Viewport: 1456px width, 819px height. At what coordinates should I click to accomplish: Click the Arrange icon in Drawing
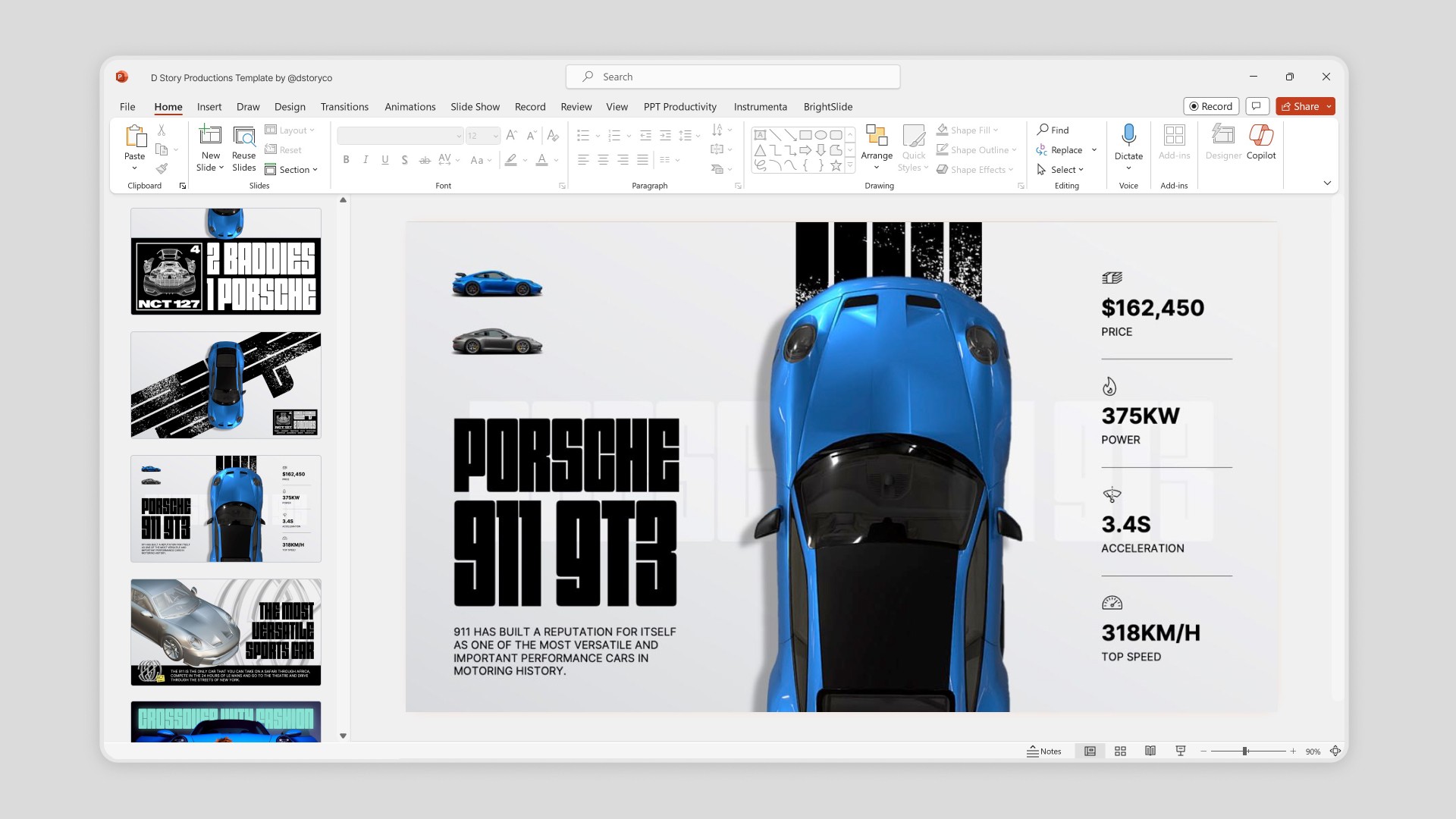877,136
